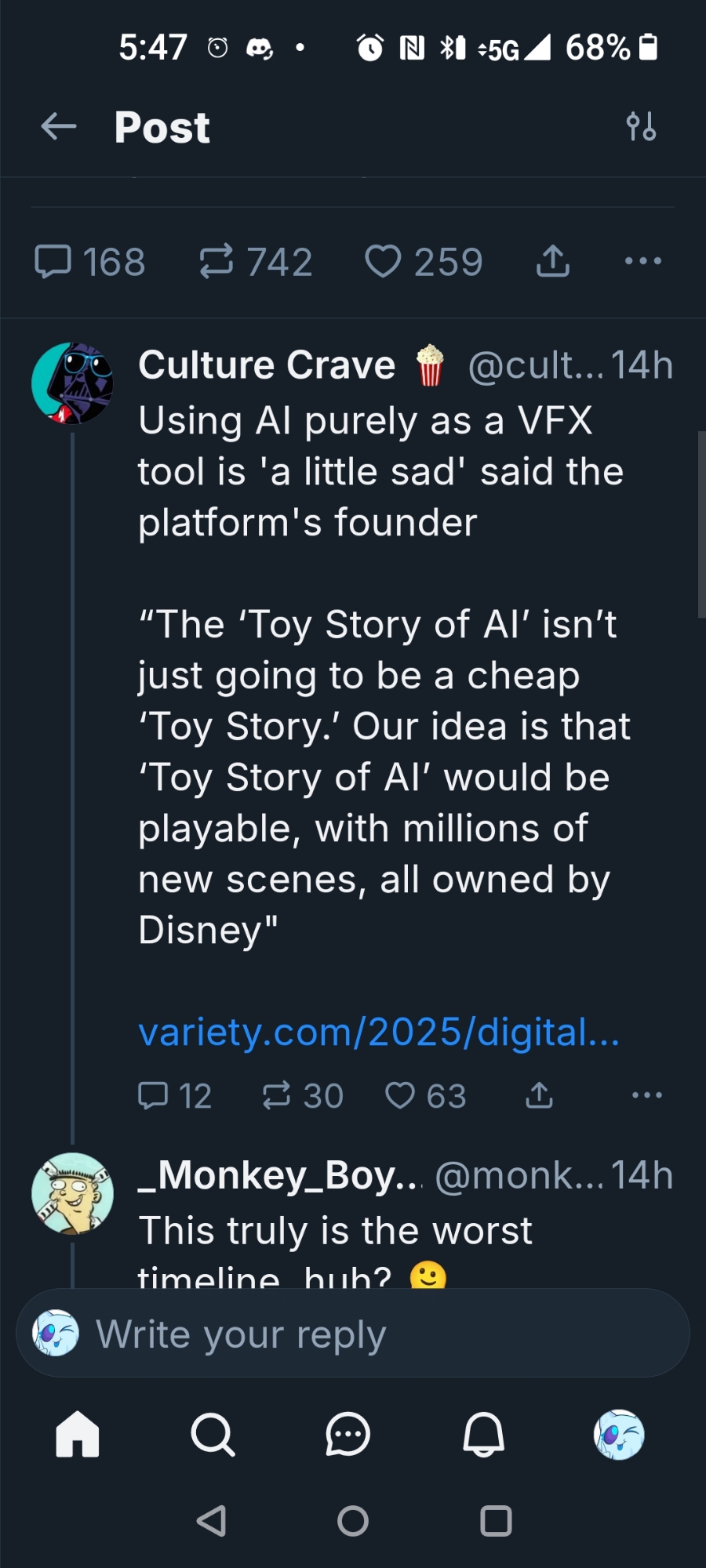706x1568 pixels.
Task: Open the Notifications bell tab
Action: pyautogui.click(x=484, y=1435)
